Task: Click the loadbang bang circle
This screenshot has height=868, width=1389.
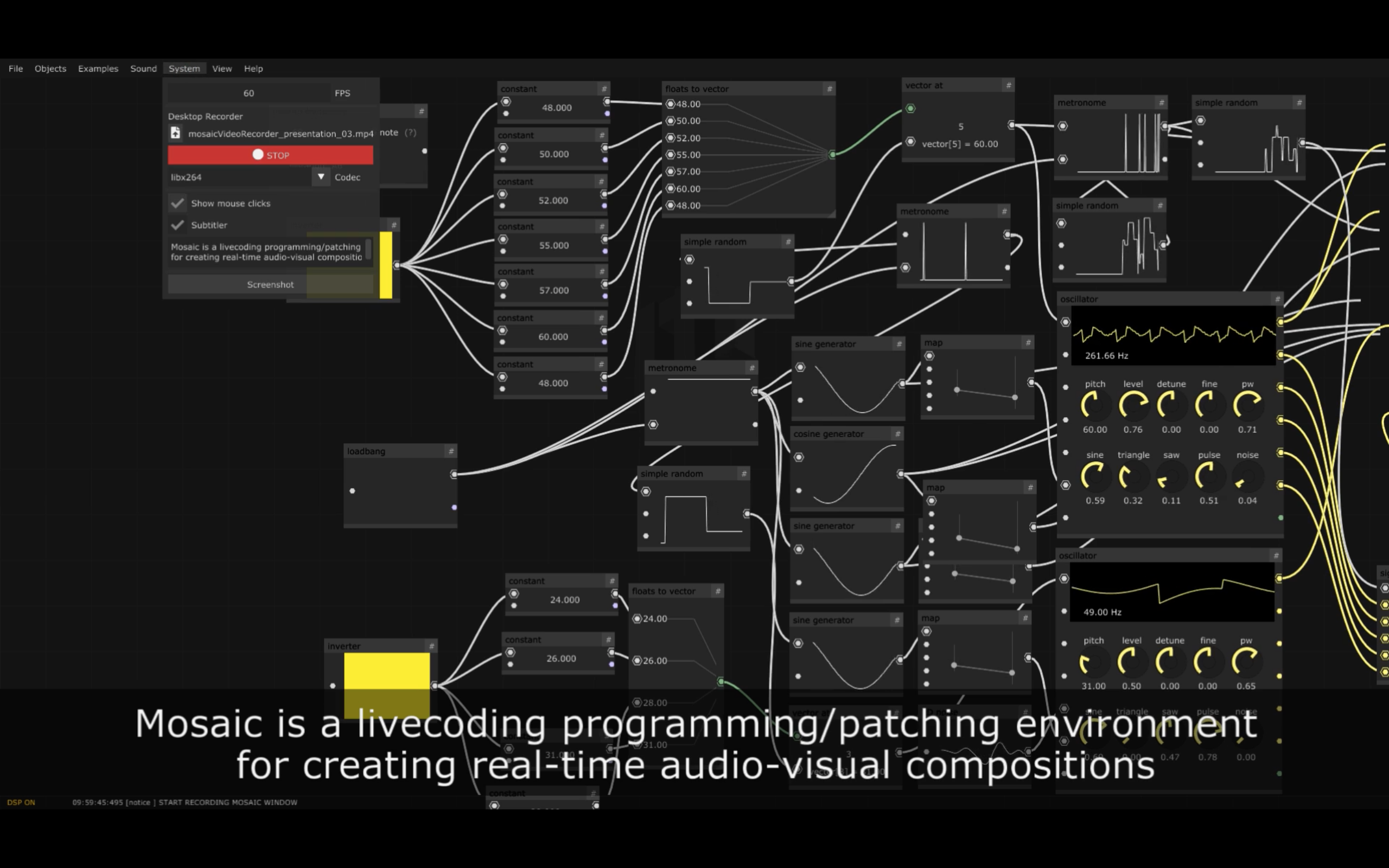Action: [x=353, y=491]
